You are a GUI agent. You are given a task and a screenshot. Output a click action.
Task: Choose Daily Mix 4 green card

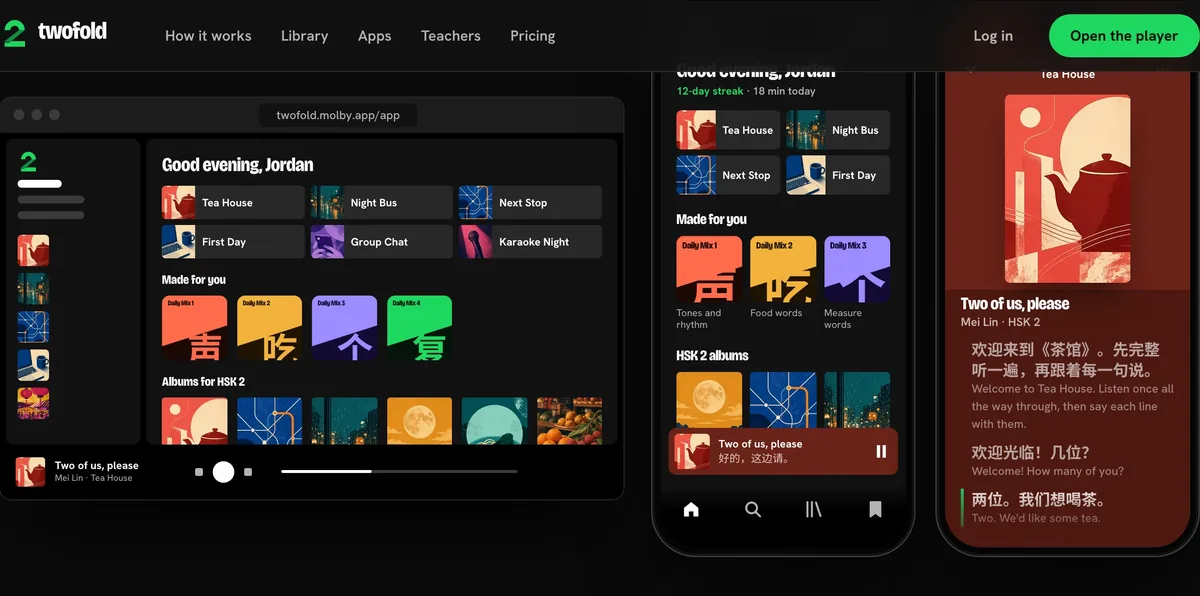pyautogui.click(x=419, y=327)
